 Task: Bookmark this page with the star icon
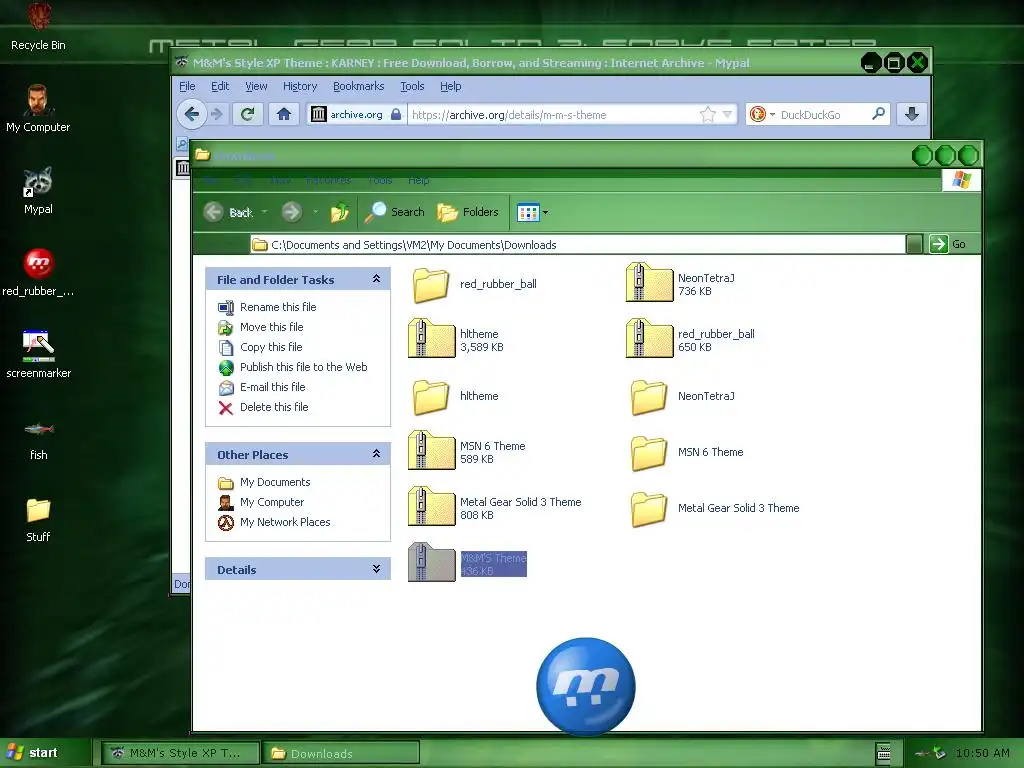click(x=707, y=115)
